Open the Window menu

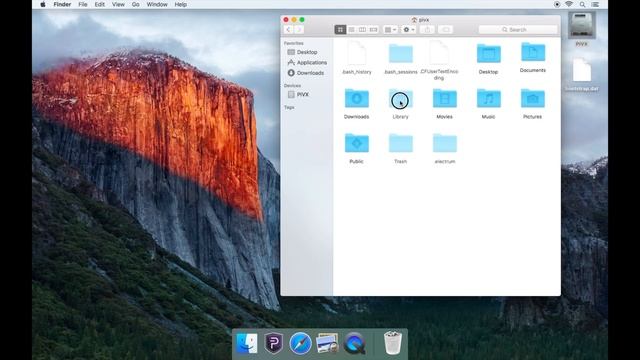point(157,4)
